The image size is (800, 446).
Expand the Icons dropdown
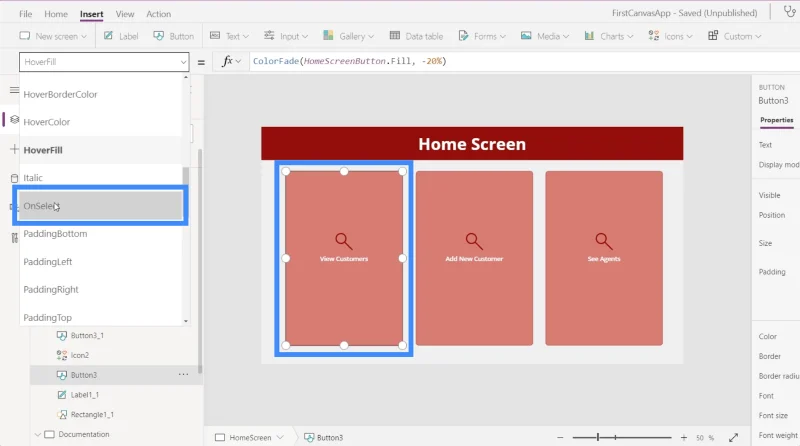click(670, 36)
